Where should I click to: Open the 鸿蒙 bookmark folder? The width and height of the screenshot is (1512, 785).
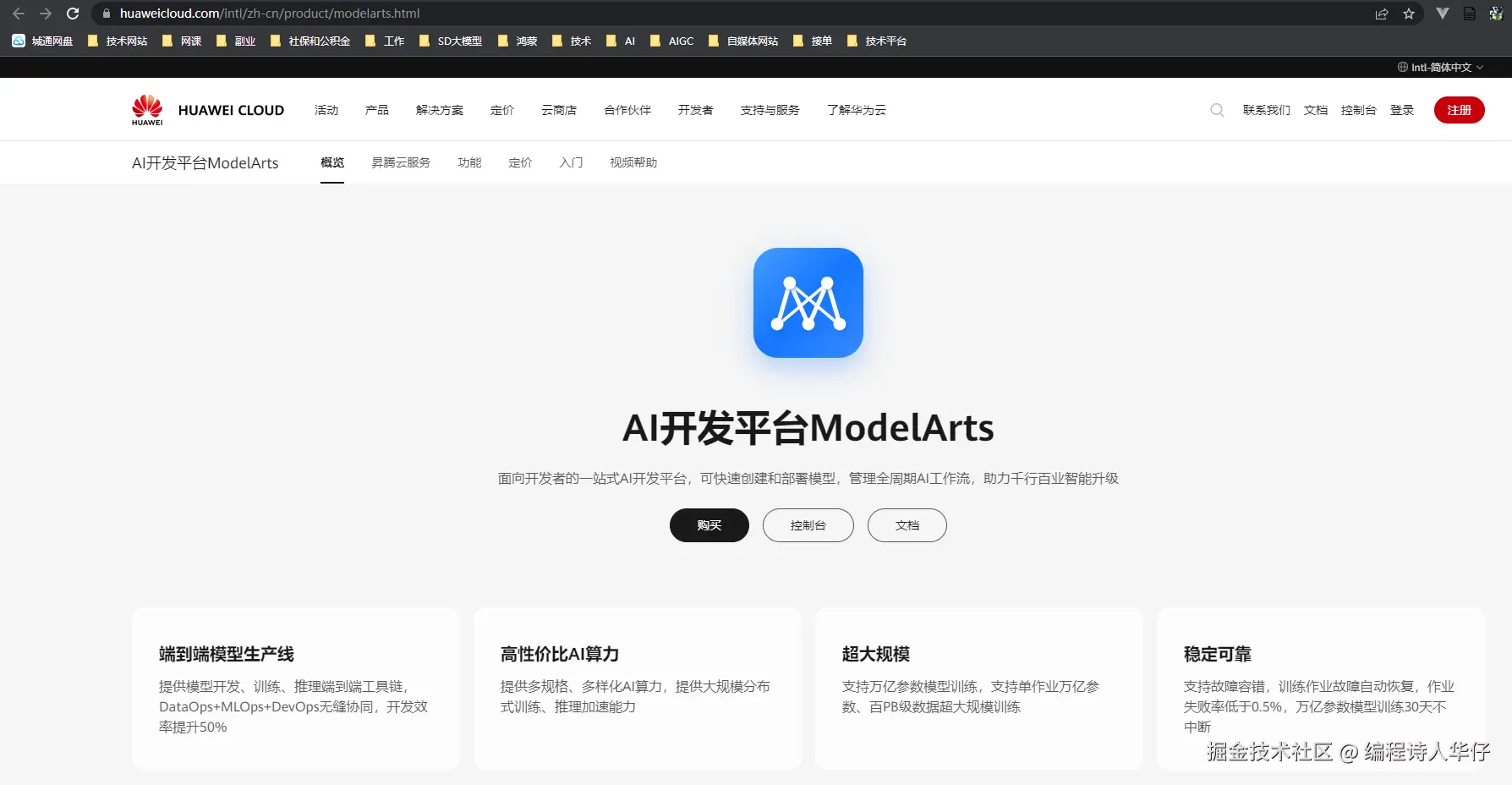[518, 41]
